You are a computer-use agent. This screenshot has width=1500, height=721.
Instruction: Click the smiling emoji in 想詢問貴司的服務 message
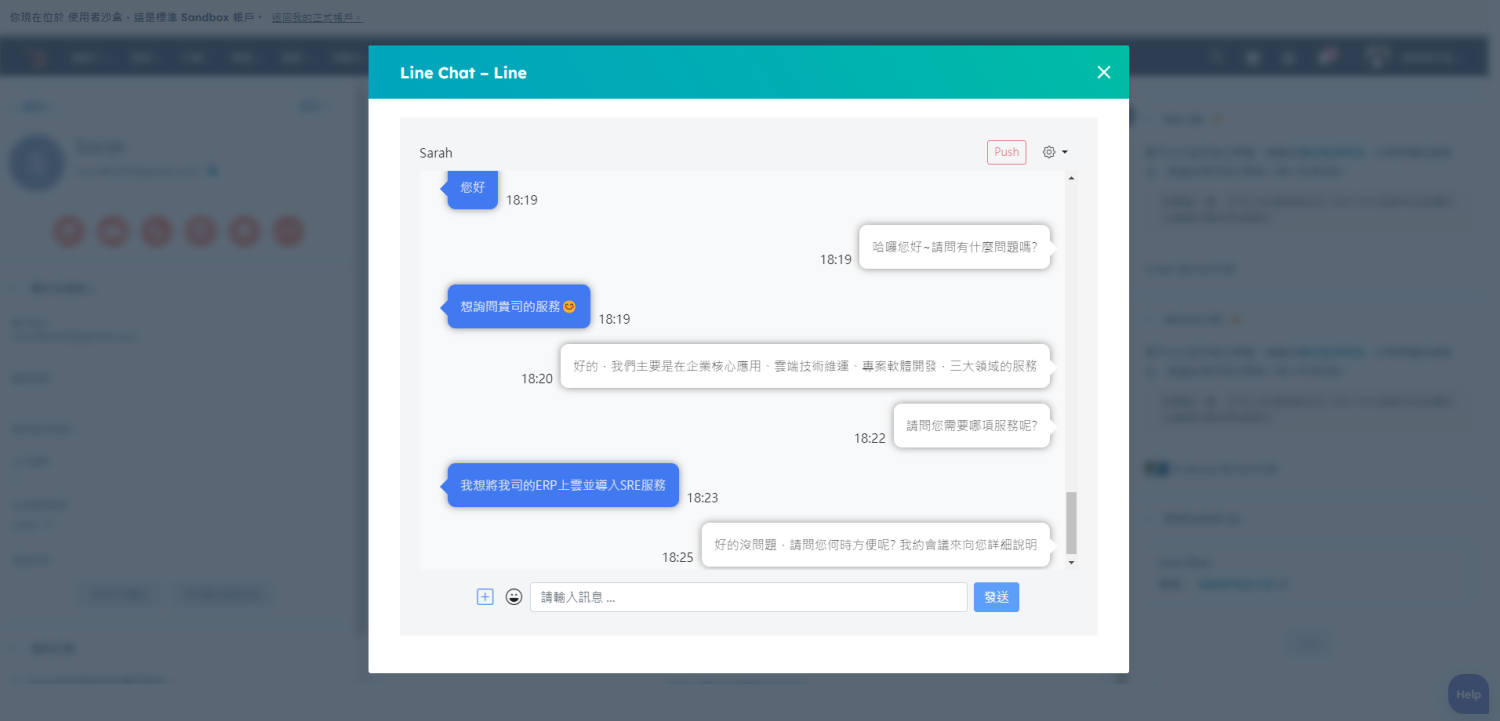[569, 307]
